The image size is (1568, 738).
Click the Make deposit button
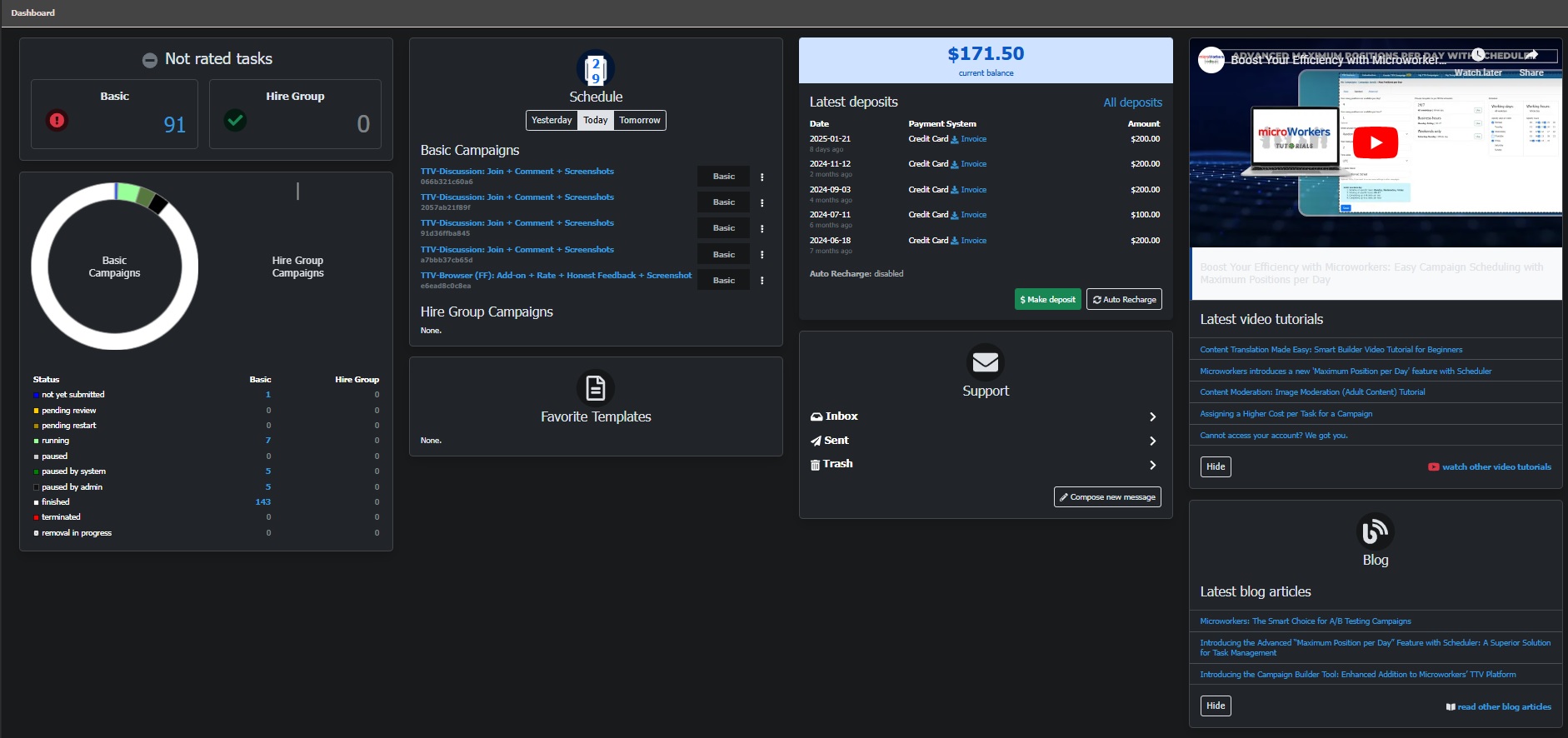[1047, 299]
